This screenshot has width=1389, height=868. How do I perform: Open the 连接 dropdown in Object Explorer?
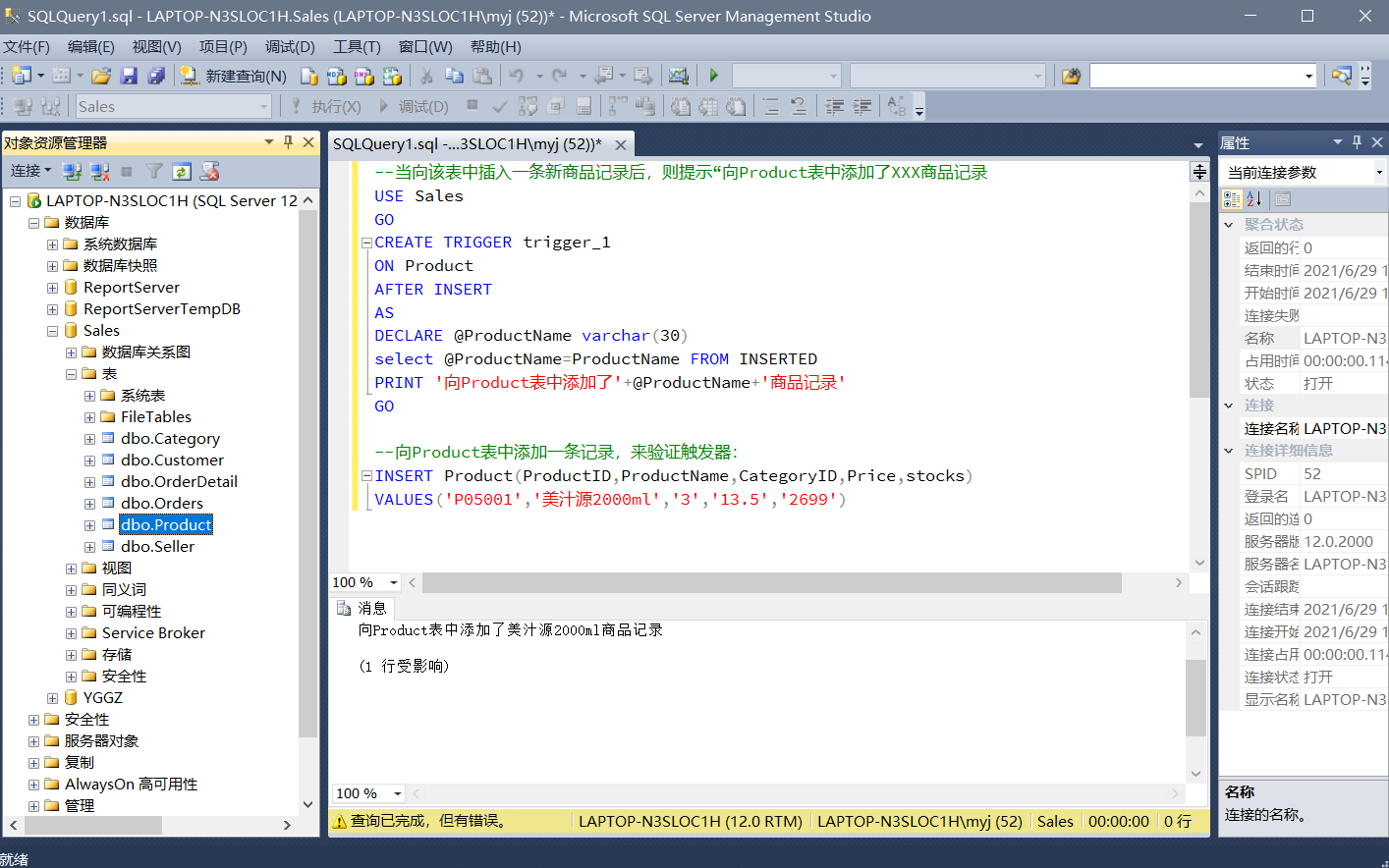pos(30,171)
